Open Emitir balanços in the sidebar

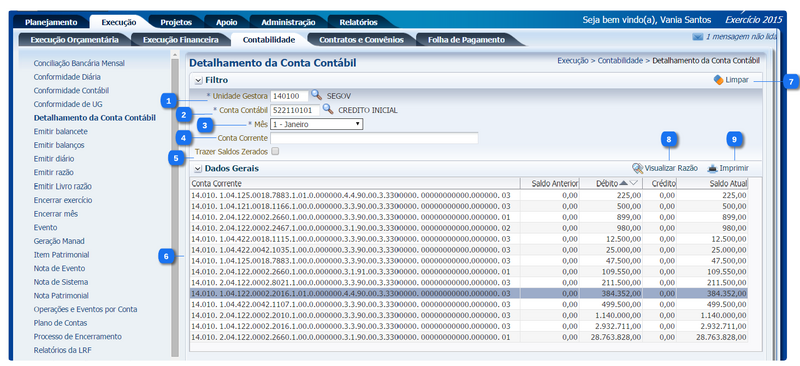tap(59, 145)
